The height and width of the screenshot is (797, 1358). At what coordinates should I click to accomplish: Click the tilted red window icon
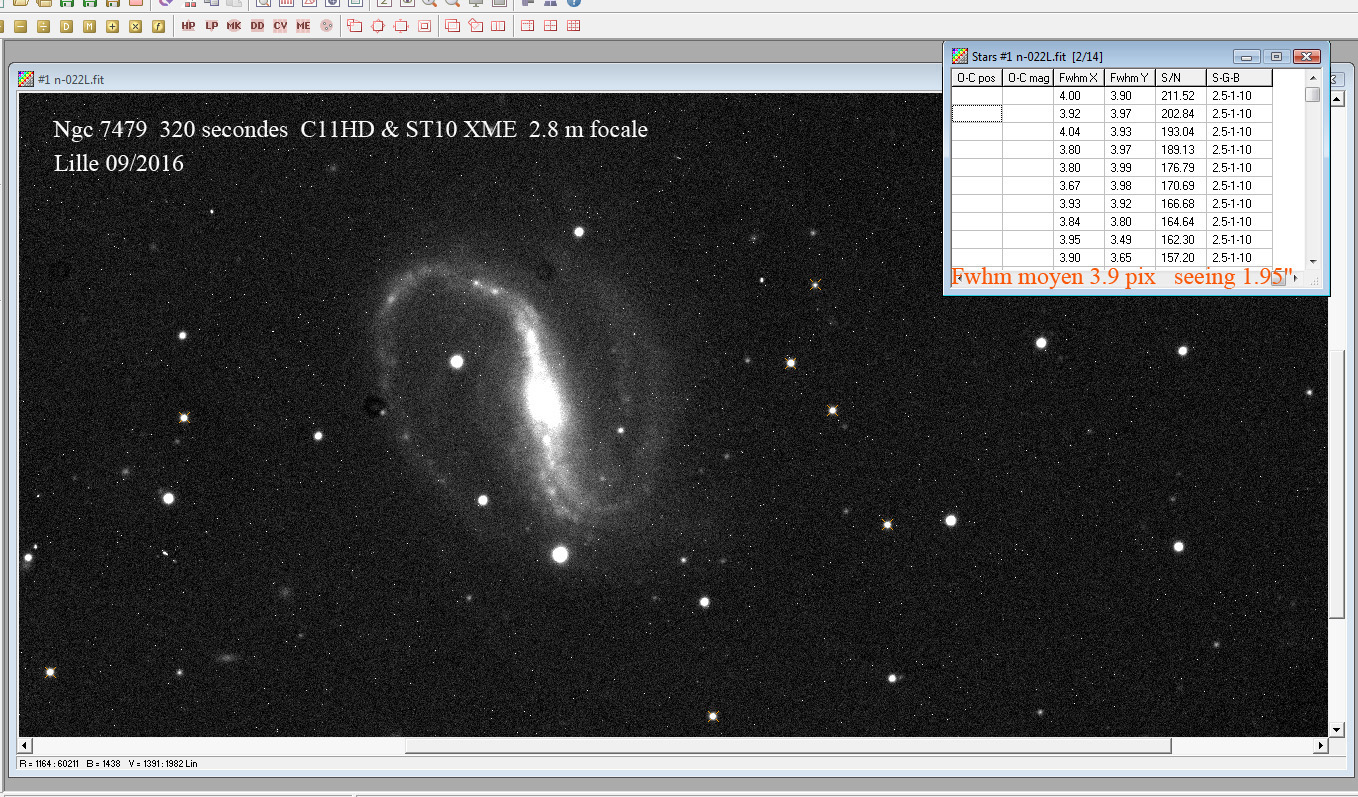coord(475,26)
